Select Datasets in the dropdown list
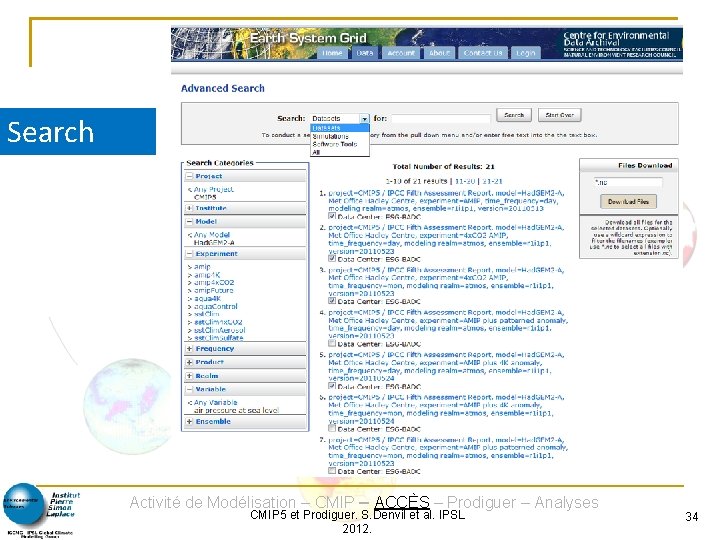 tap(340, 128)
